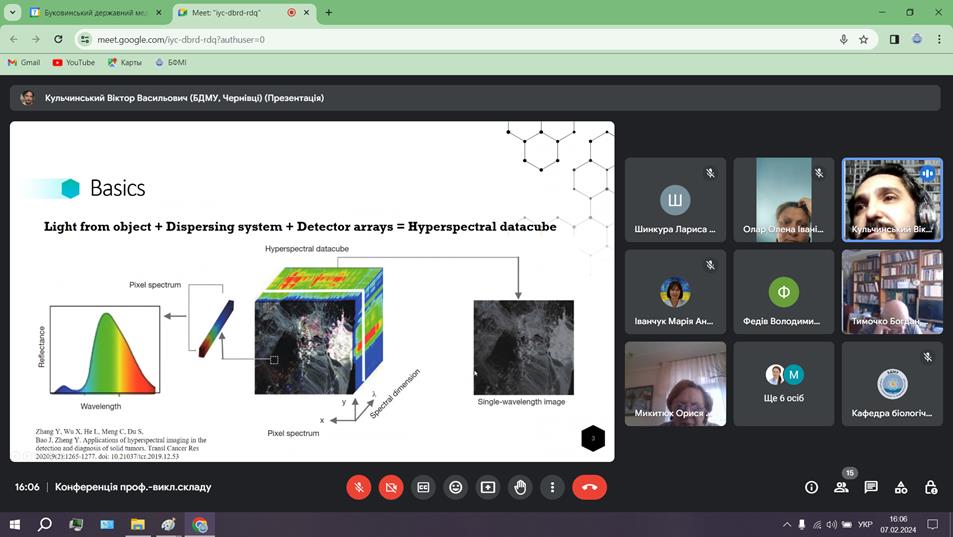View site information icon in address bar
This screenshot has width=953, height=537.
(x=85, y=39)
